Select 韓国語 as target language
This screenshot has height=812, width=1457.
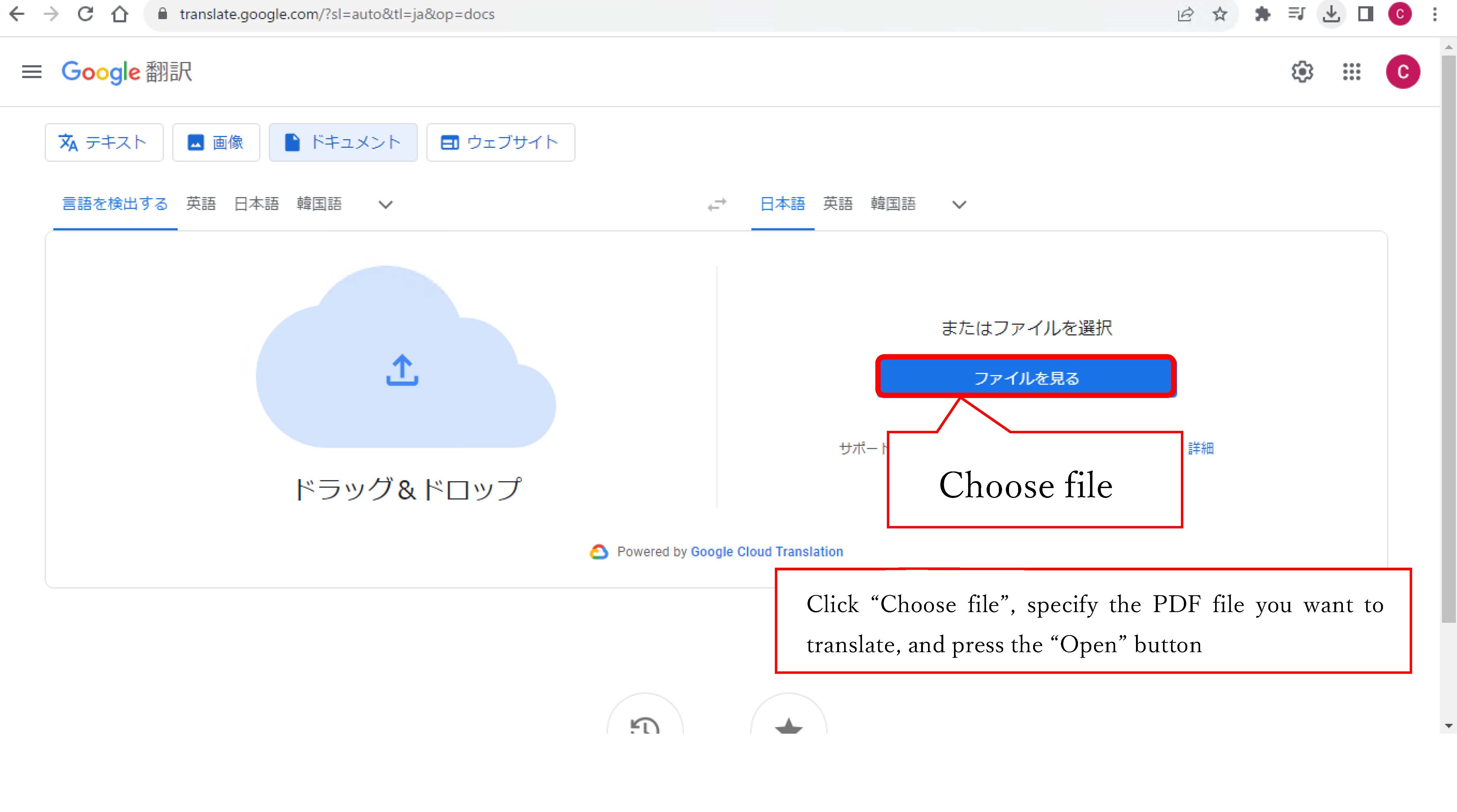[893, 204]
